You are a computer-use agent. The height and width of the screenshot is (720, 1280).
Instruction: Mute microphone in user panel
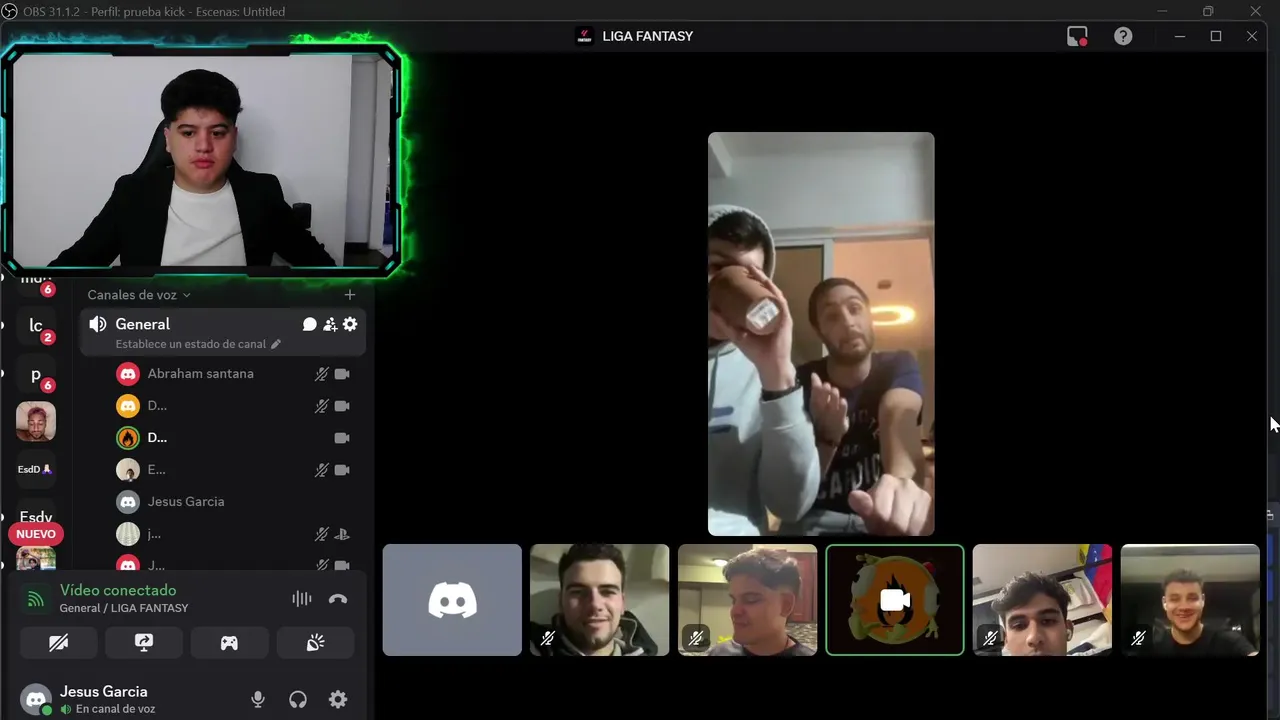(x=258, y=700)
